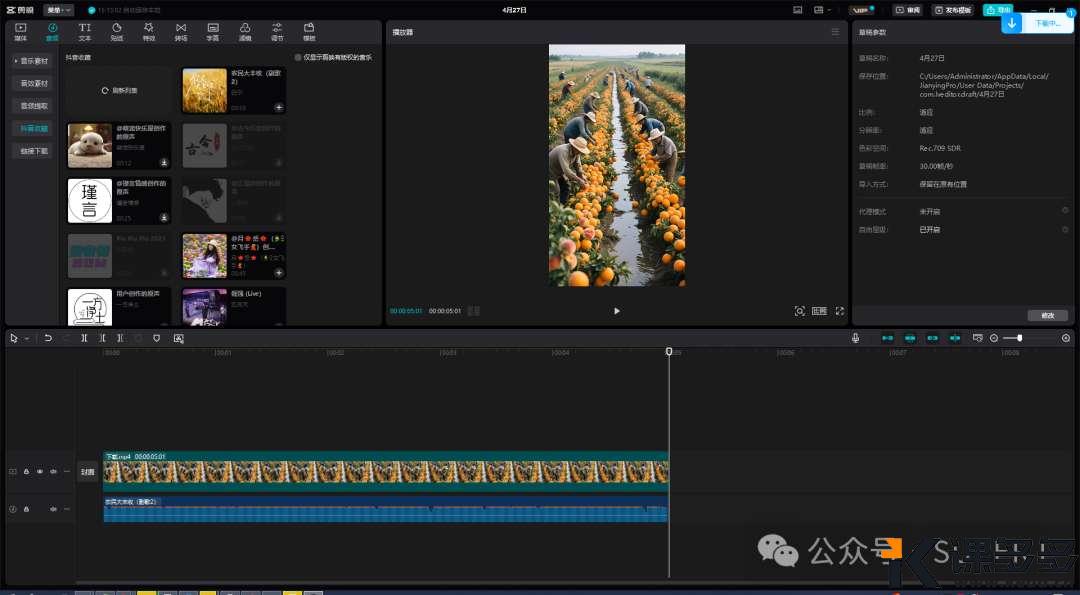The width and height of the screenshot is (1080, 595).
Task: Click the 修改 button in draft parameters
Action: coord(1047,315)
